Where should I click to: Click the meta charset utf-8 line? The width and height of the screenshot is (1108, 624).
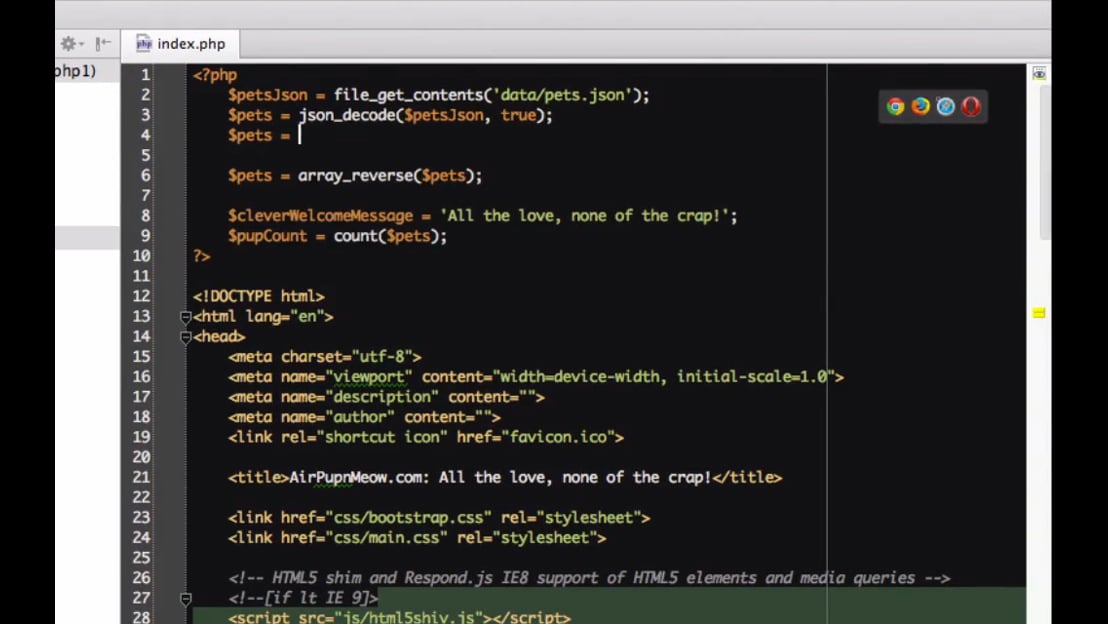point(324,357)
